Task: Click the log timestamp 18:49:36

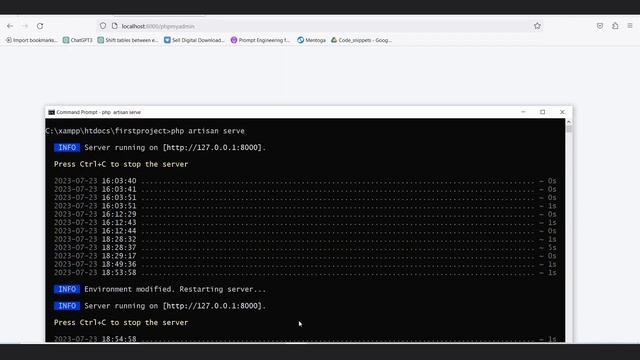Action: 119,264
